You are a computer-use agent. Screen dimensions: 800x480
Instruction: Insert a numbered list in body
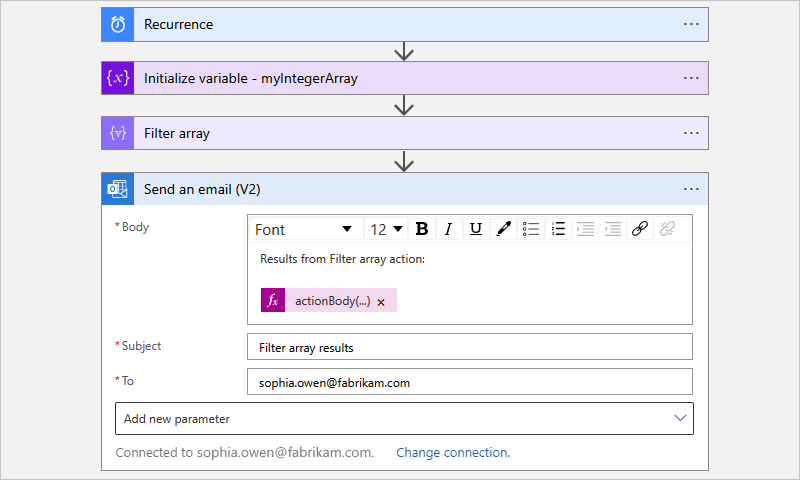pyautogui.click(x=559, y=229)
